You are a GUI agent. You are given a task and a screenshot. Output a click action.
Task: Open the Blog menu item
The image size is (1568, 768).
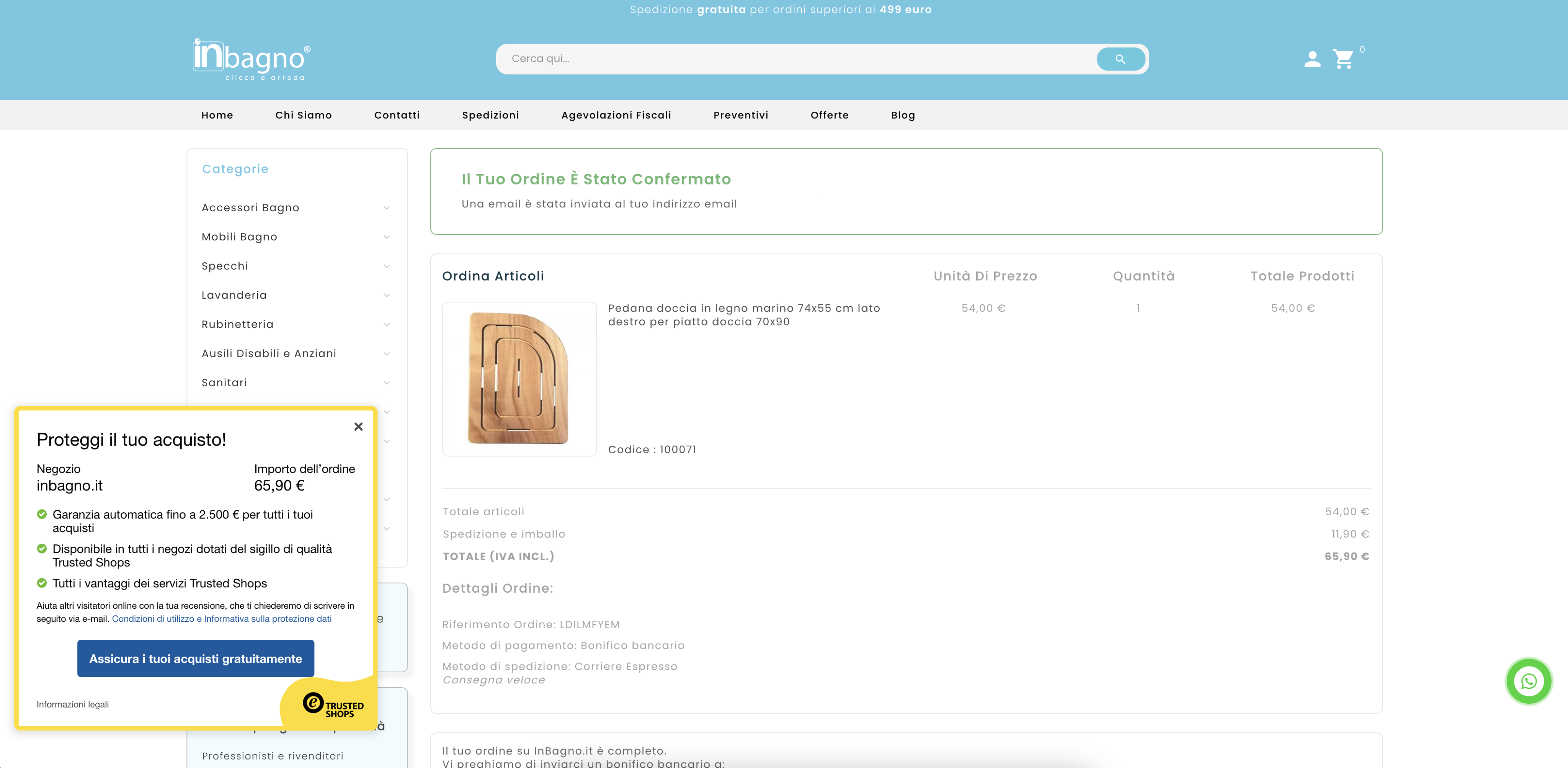tap(903, 115)
